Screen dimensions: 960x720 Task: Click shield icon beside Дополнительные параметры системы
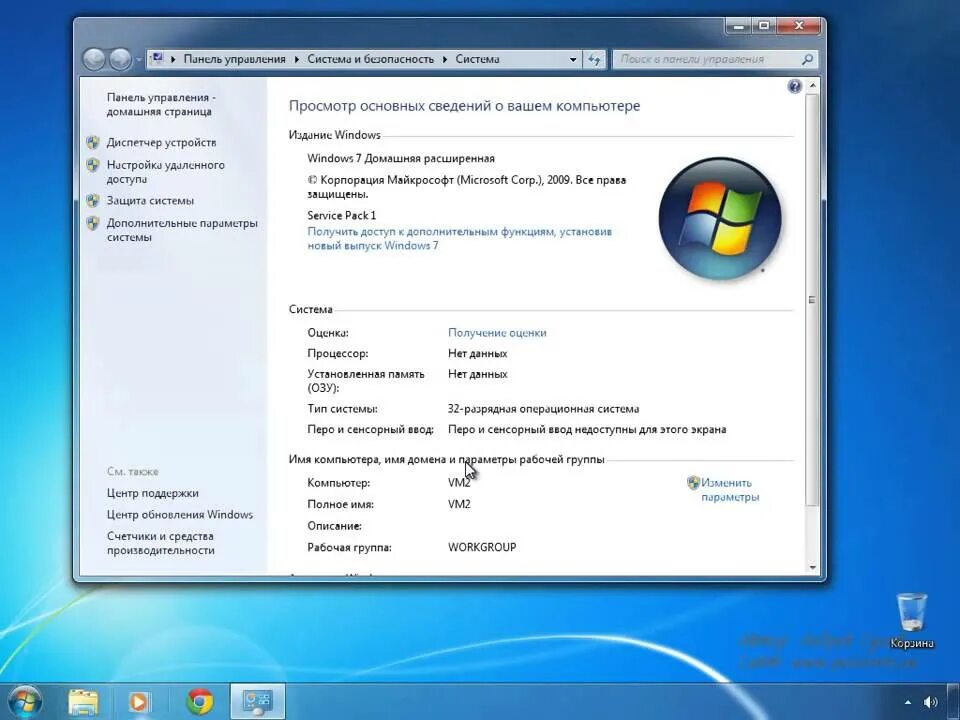(x=92, y=223)
